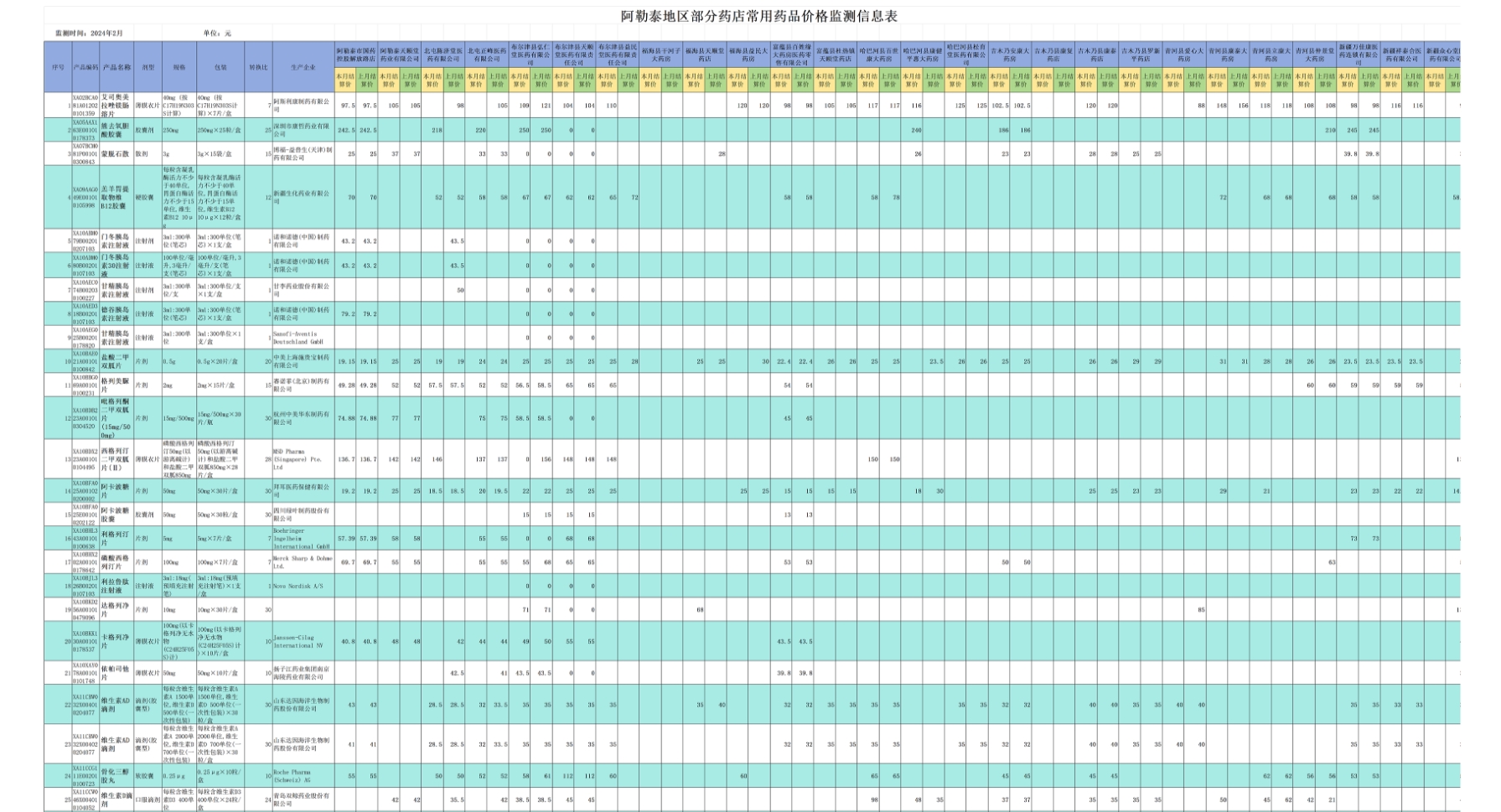Click the 剂型 column header
This screenshot has height=812, width=1501.
148,66
